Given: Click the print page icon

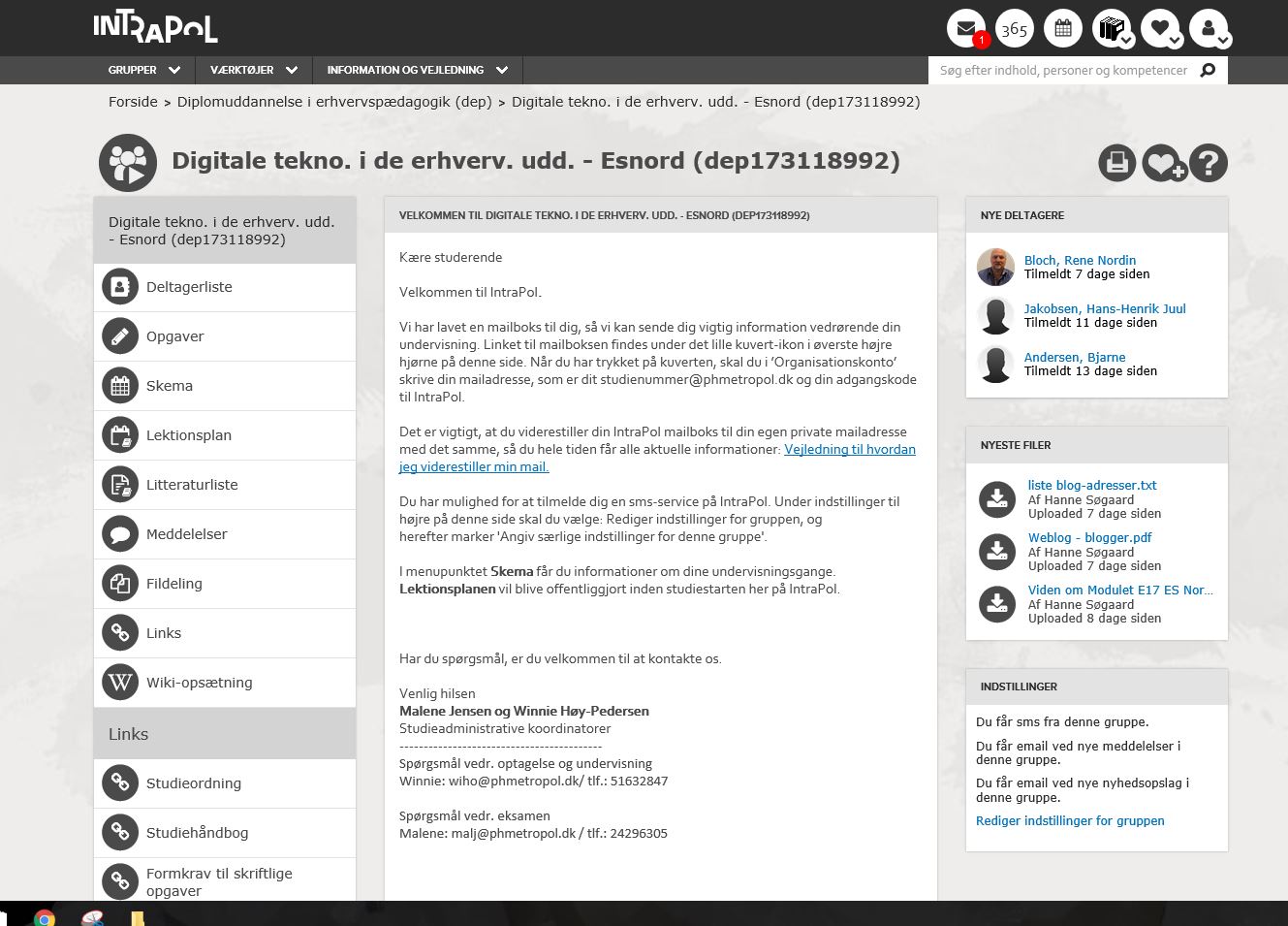Looking at the screenshot, I should click(x=1116, y=163).
